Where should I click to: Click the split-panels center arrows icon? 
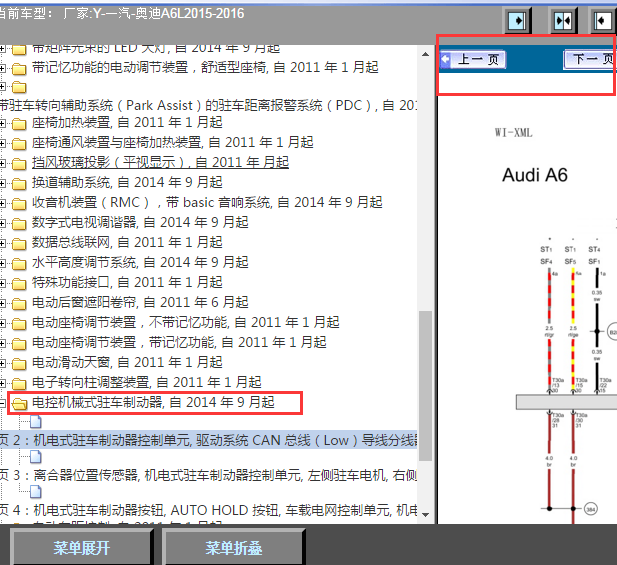pos(563,20)
